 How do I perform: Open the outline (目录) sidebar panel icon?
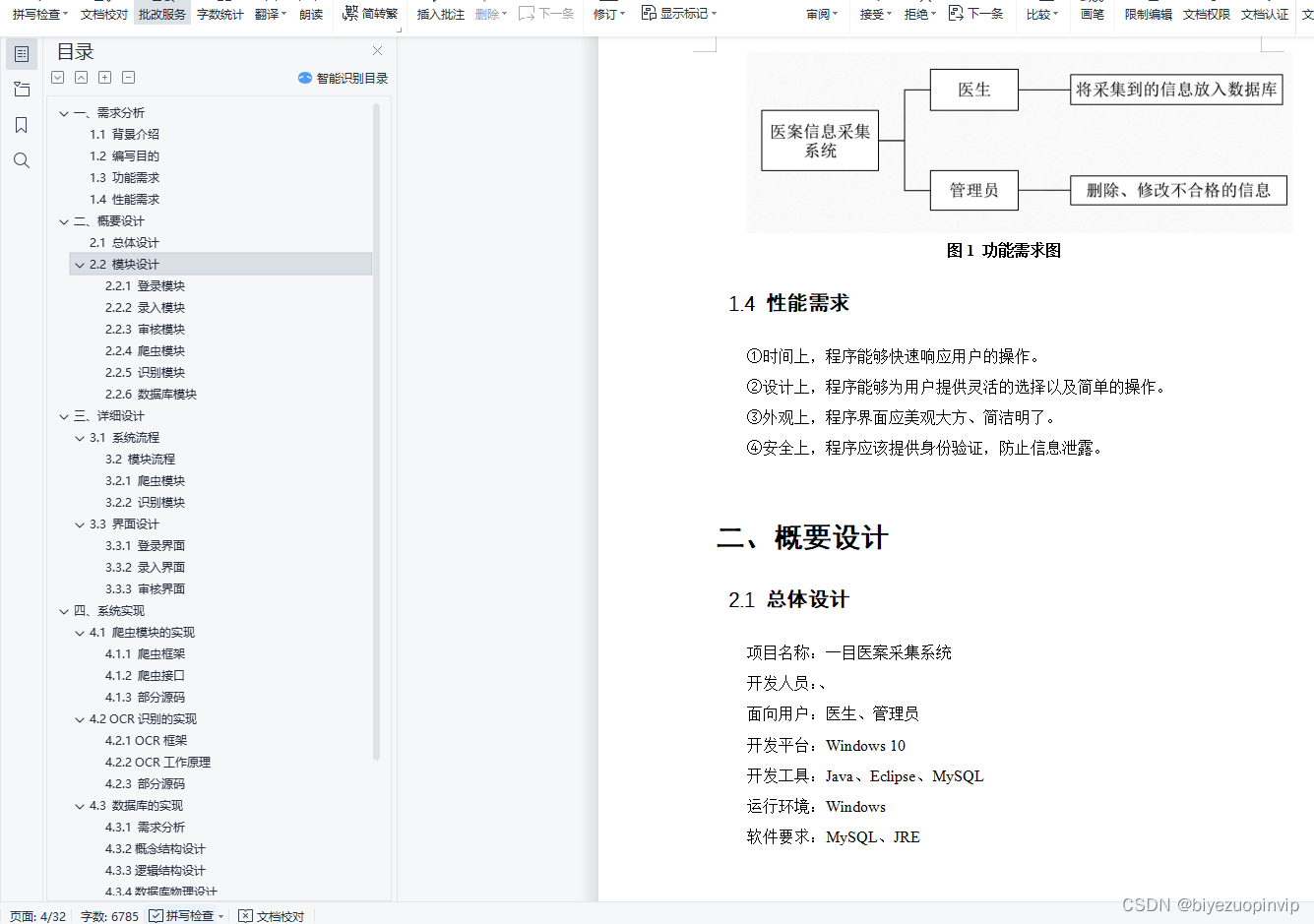22,54
